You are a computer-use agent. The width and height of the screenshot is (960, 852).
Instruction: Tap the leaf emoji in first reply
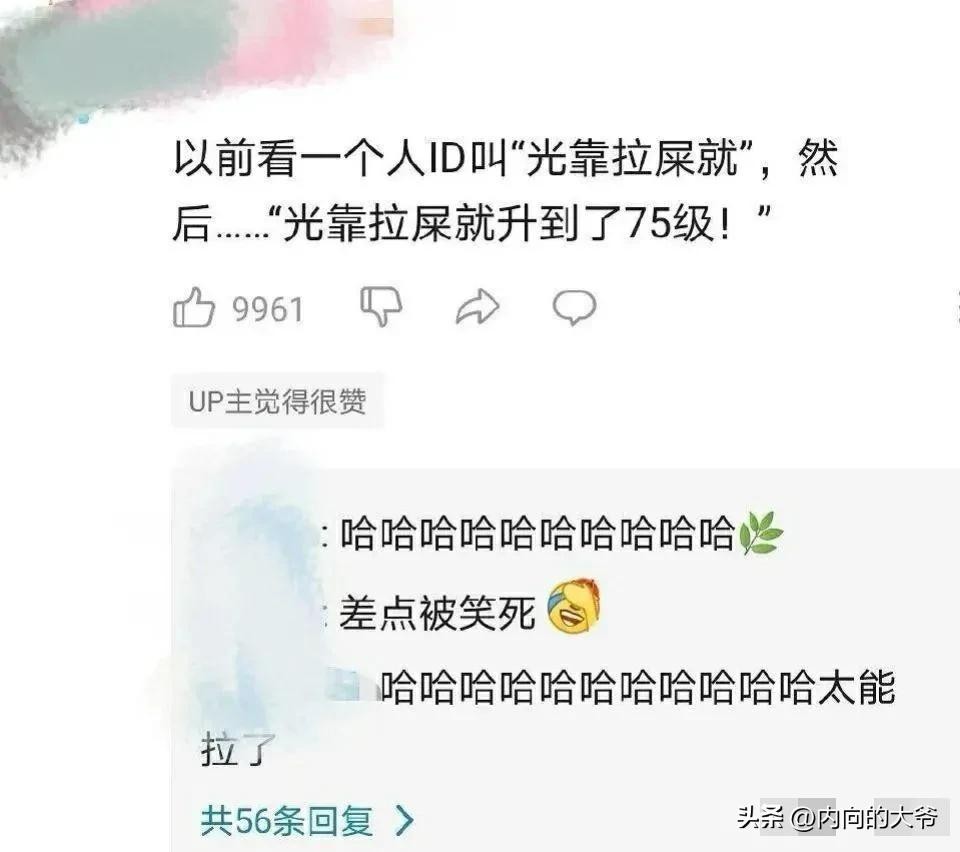pos(761,533)
